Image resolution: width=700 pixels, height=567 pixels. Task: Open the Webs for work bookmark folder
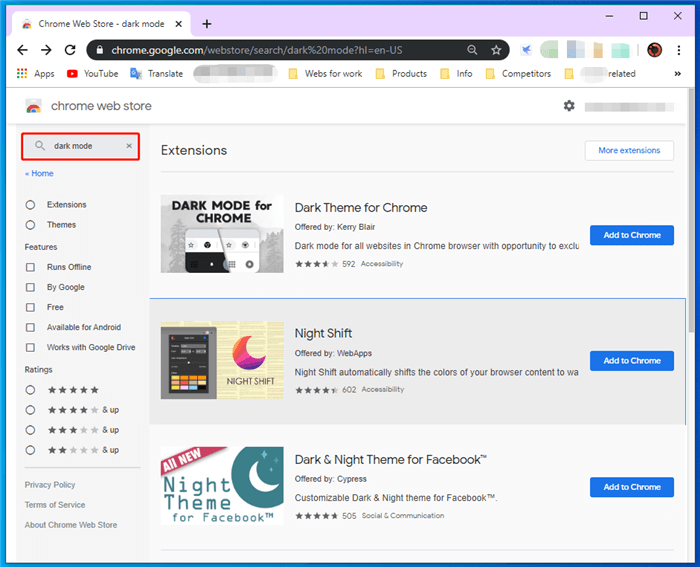click(x=325, y=74)
